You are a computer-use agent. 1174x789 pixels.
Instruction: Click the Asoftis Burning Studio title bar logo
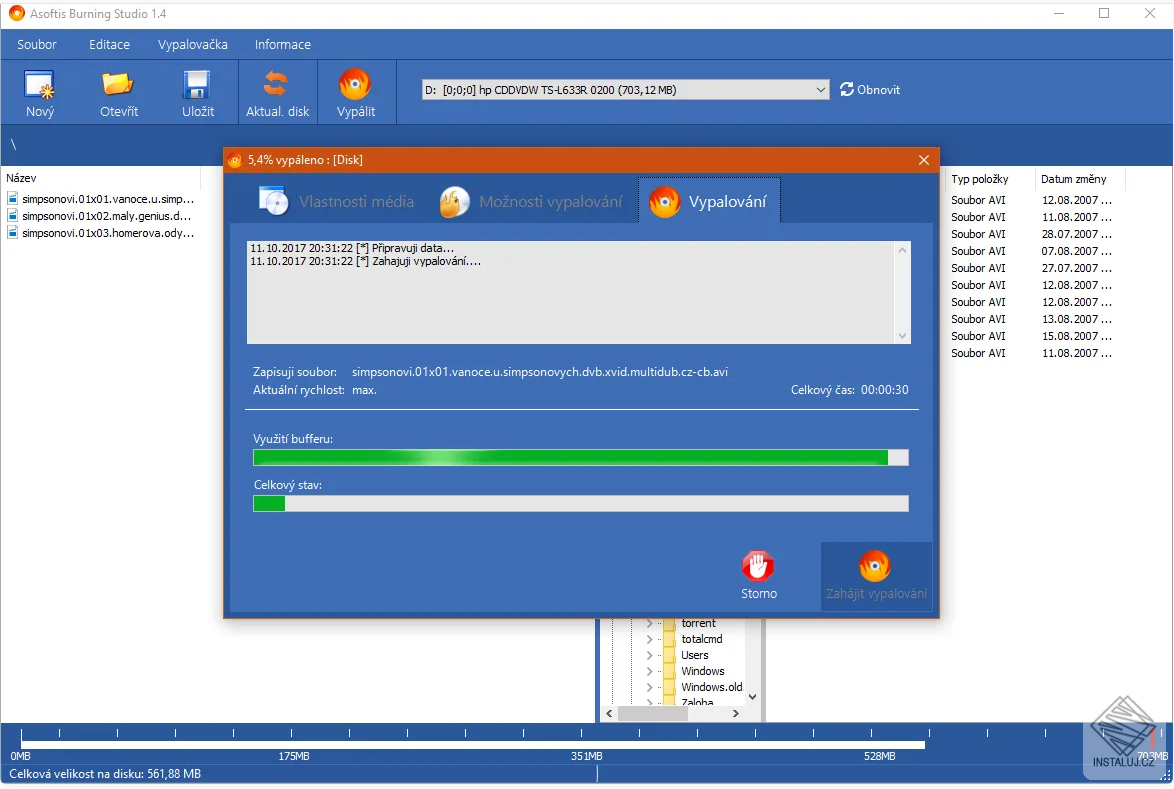[x=16, y=13]
